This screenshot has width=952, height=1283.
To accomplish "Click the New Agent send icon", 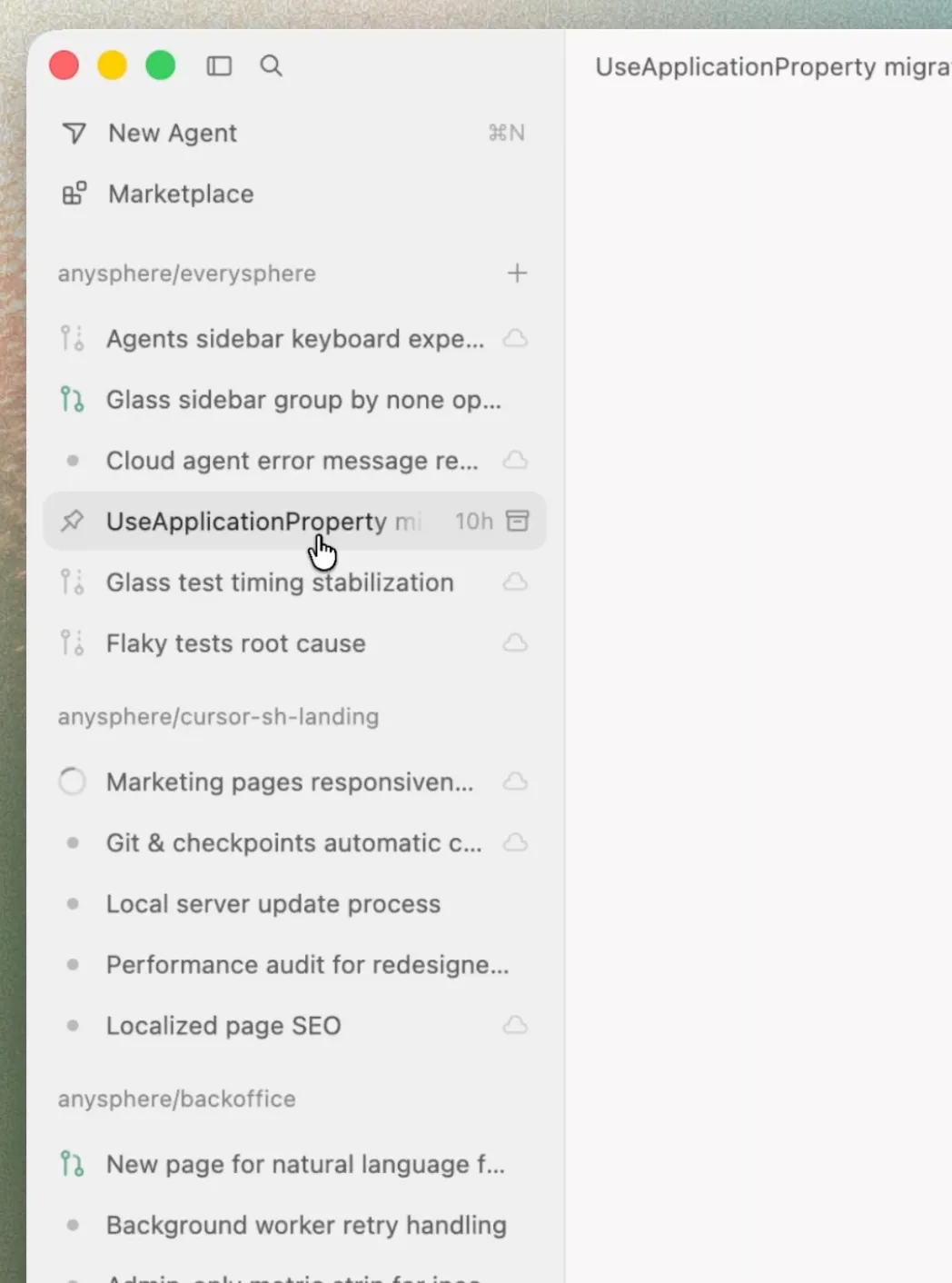I will (x=74, y=133).
